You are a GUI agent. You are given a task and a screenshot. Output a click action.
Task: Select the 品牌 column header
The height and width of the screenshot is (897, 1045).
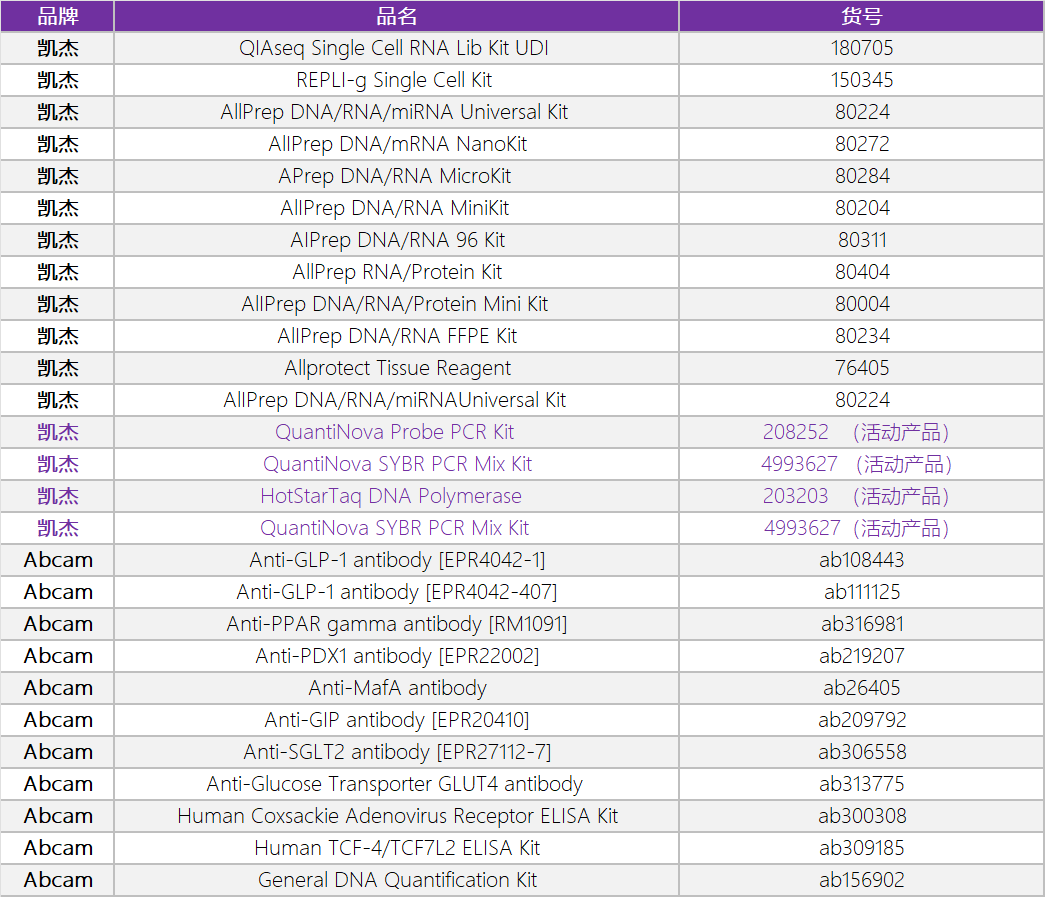[57, 16]
